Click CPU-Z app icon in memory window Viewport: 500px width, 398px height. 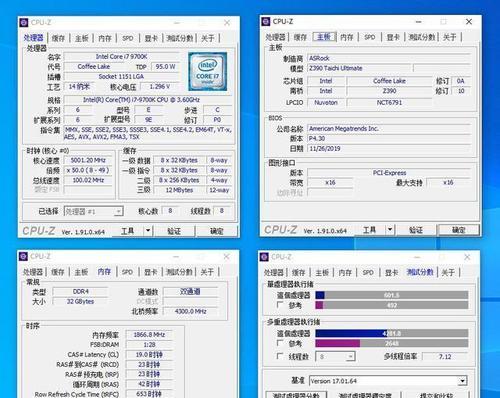click(23, 256)
